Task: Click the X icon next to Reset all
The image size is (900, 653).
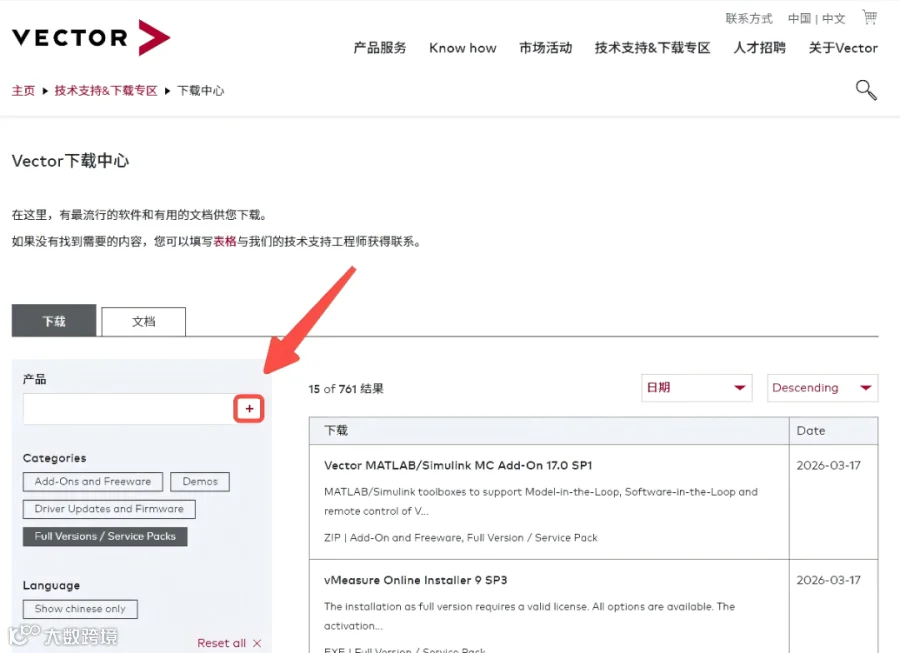Action: (257, 643)
